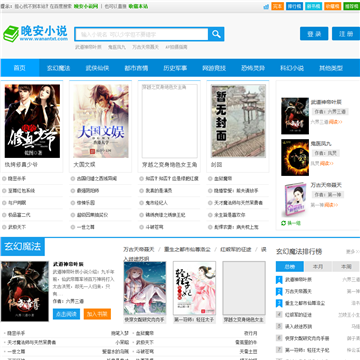Click 血狱魔帝 in the fourth list column
Screen dimensions: 360x360
pos(223,179)
